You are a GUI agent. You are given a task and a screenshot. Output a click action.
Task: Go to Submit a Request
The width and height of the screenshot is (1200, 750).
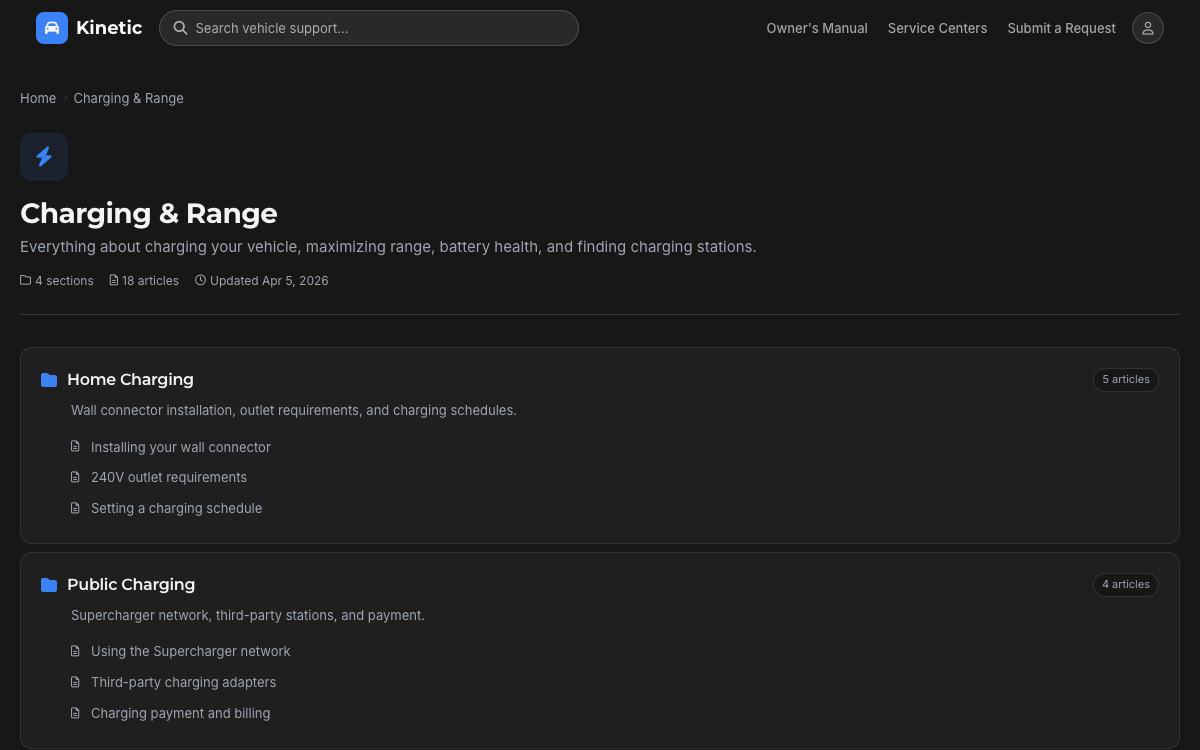[x=1061, y=28]
